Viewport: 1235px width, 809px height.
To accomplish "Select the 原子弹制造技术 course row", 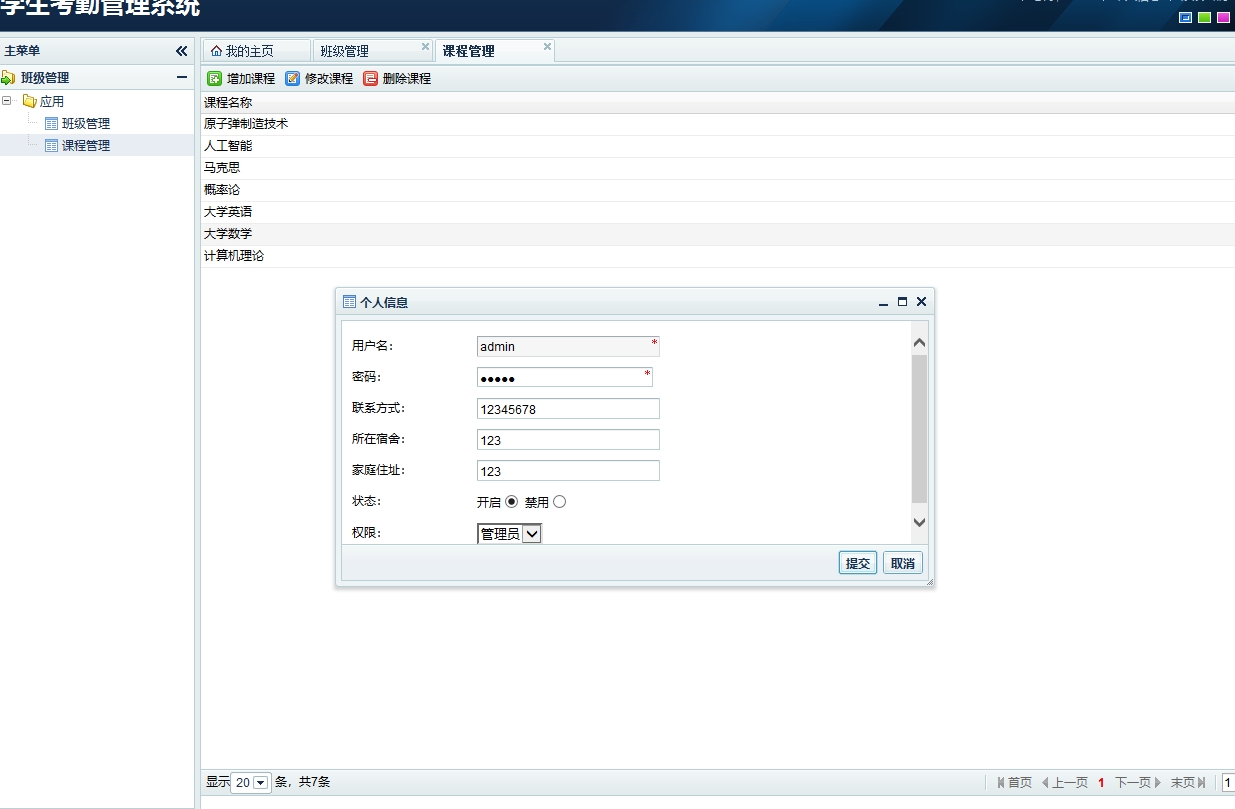I will click(x=718, y=124).
